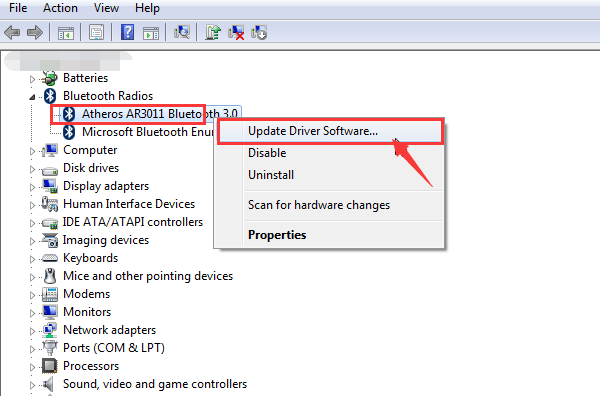Click the Imaging devices camera icon
600x396 pixels.
tap(50, 240)
